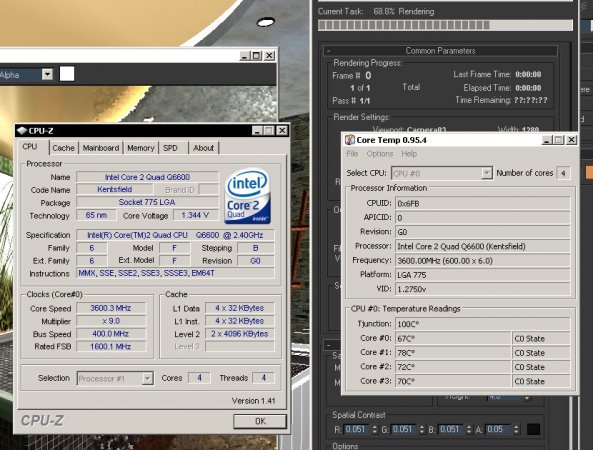Click the A spinner arrows in Spatial Contrast

click(x=516, y=429)
